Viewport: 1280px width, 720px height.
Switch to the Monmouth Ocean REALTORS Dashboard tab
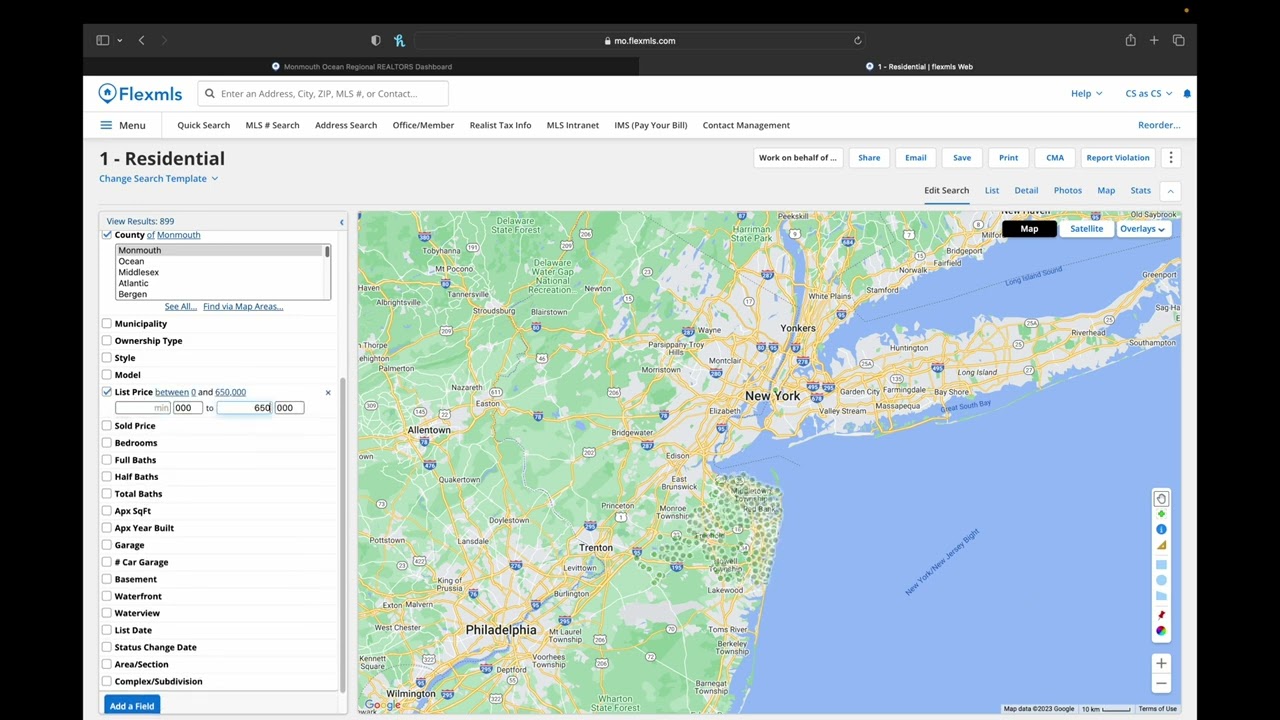click(361, 67)
